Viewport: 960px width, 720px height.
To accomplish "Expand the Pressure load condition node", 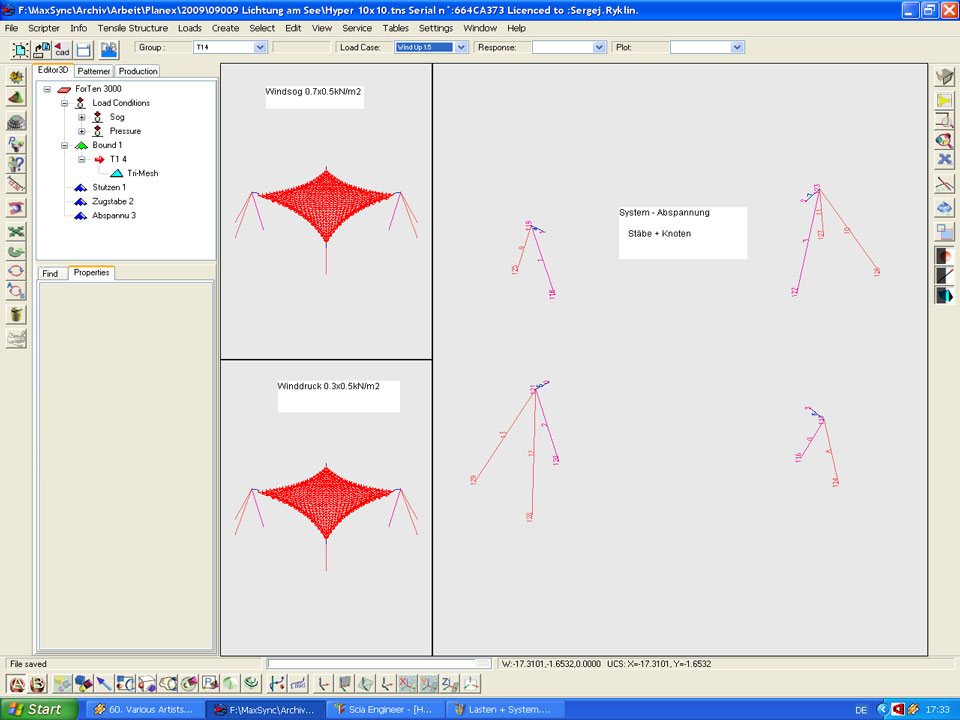I will [82, 131].
